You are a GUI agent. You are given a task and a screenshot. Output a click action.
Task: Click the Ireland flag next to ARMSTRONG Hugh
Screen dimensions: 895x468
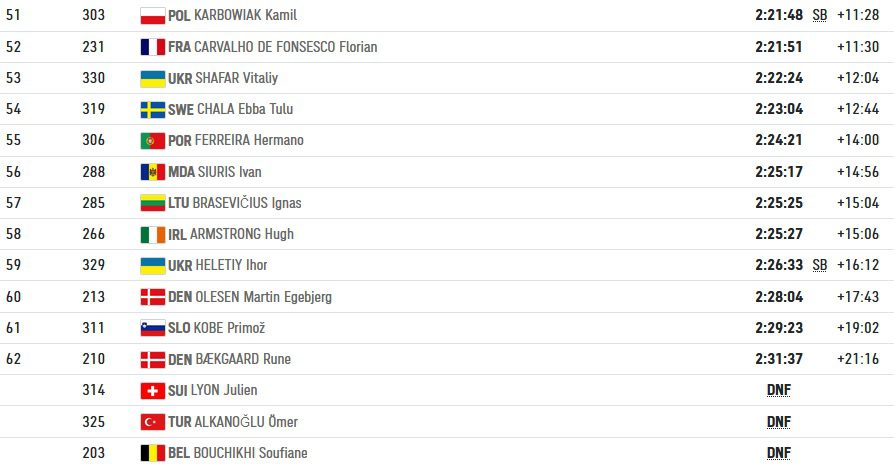[152, 234]
